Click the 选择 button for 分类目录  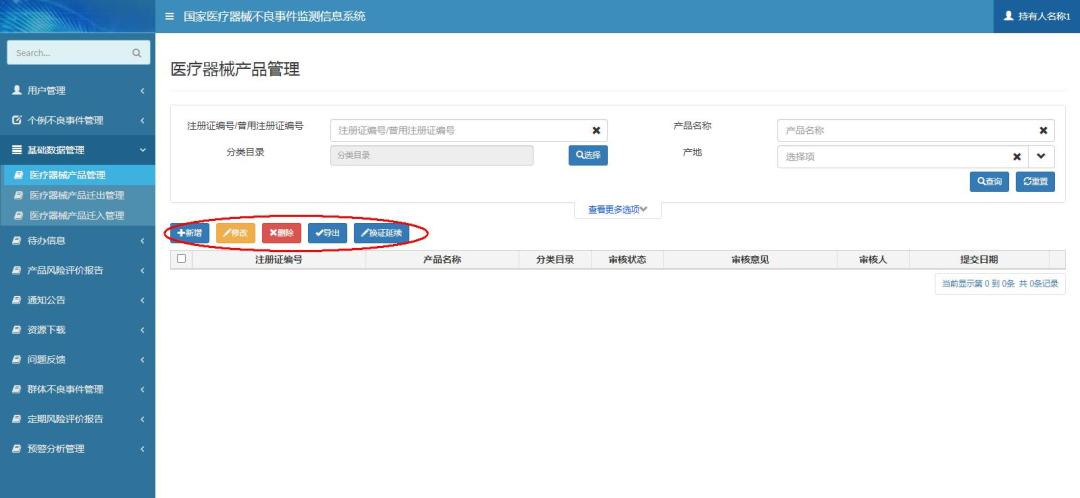coord(588,156)
